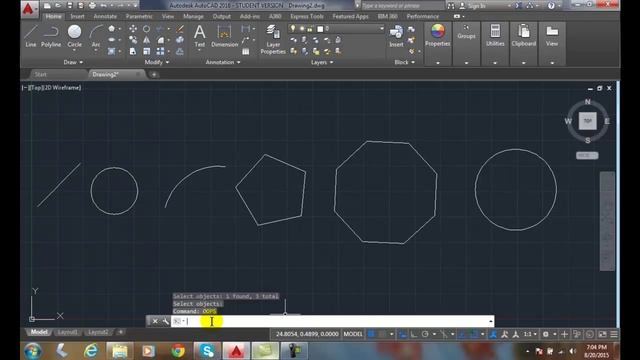Select the Text annotation tool
This screenshot has width=640, height=360.
[x=200, y=36]
